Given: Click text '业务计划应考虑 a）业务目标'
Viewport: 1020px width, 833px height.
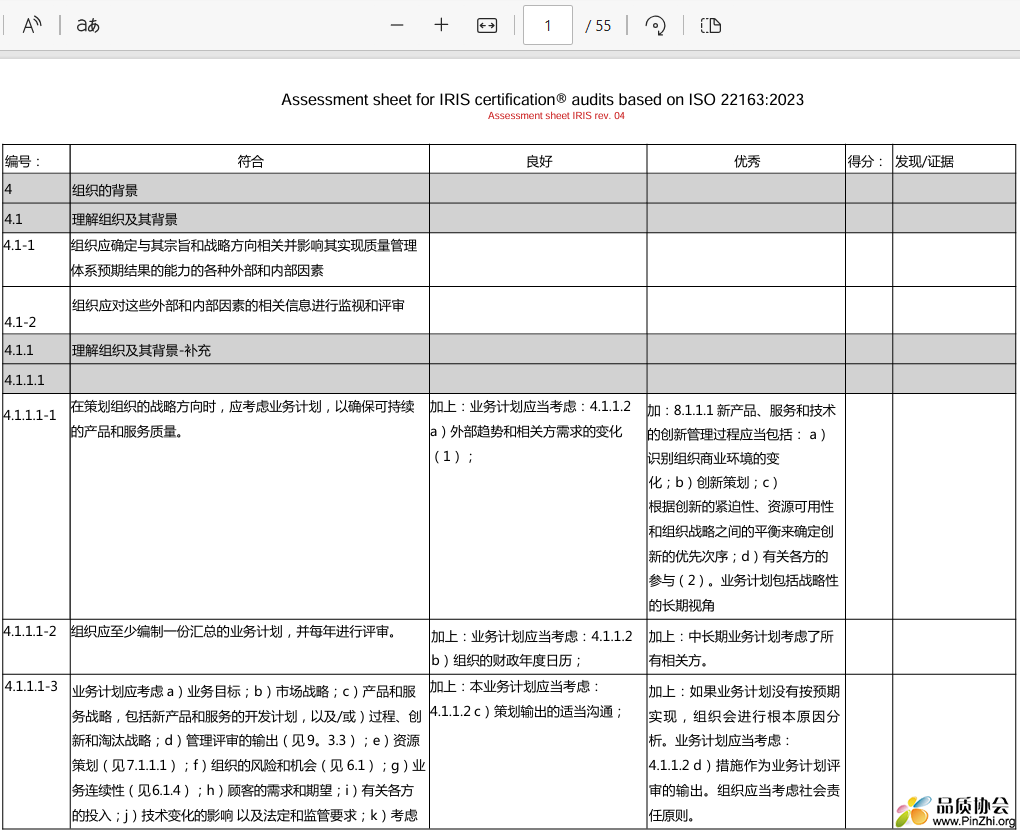Looking at the screenshot, I should click(156, 691).
